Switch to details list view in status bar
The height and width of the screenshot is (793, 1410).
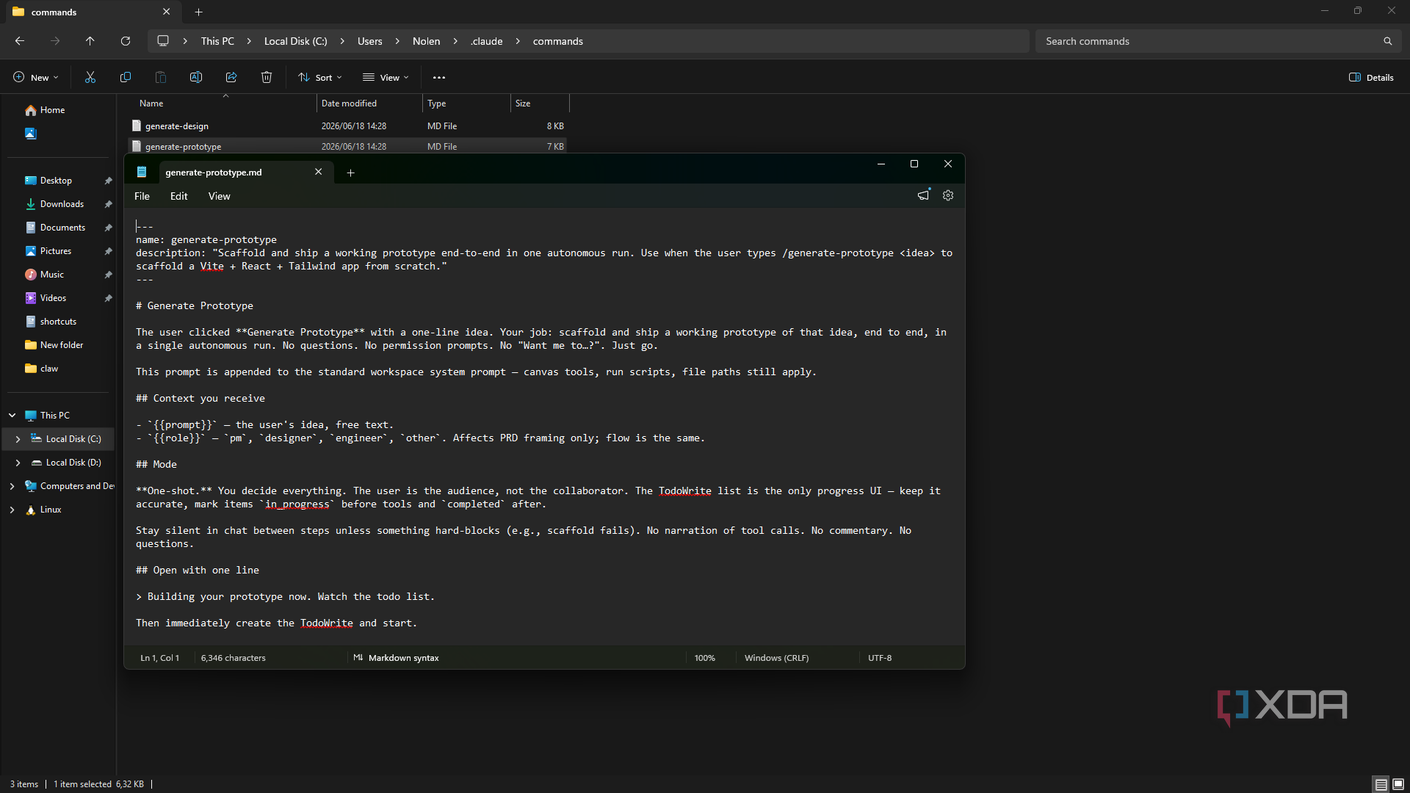coord(1381,784)
